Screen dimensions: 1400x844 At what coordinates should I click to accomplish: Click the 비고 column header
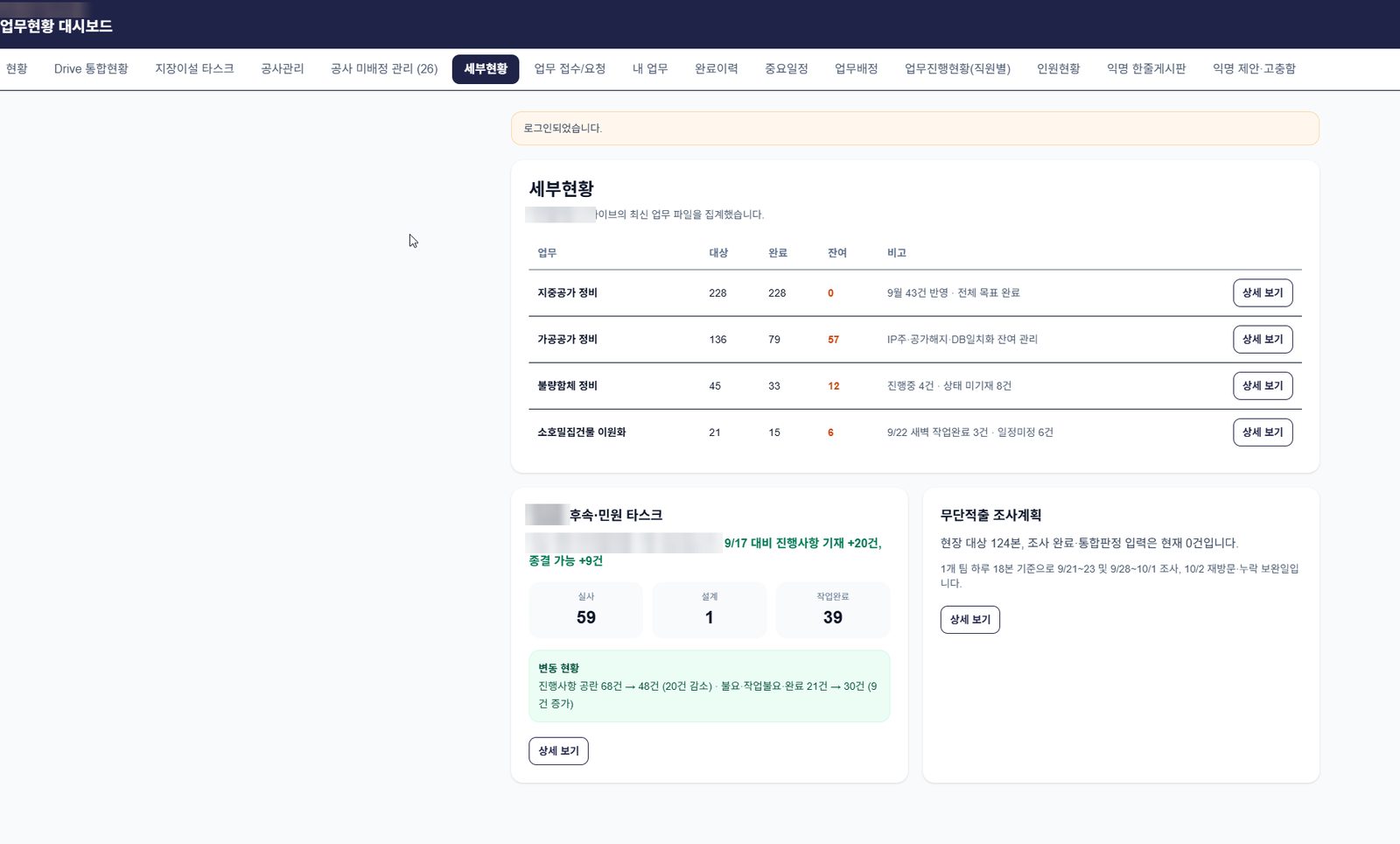[x=896, y=253]
